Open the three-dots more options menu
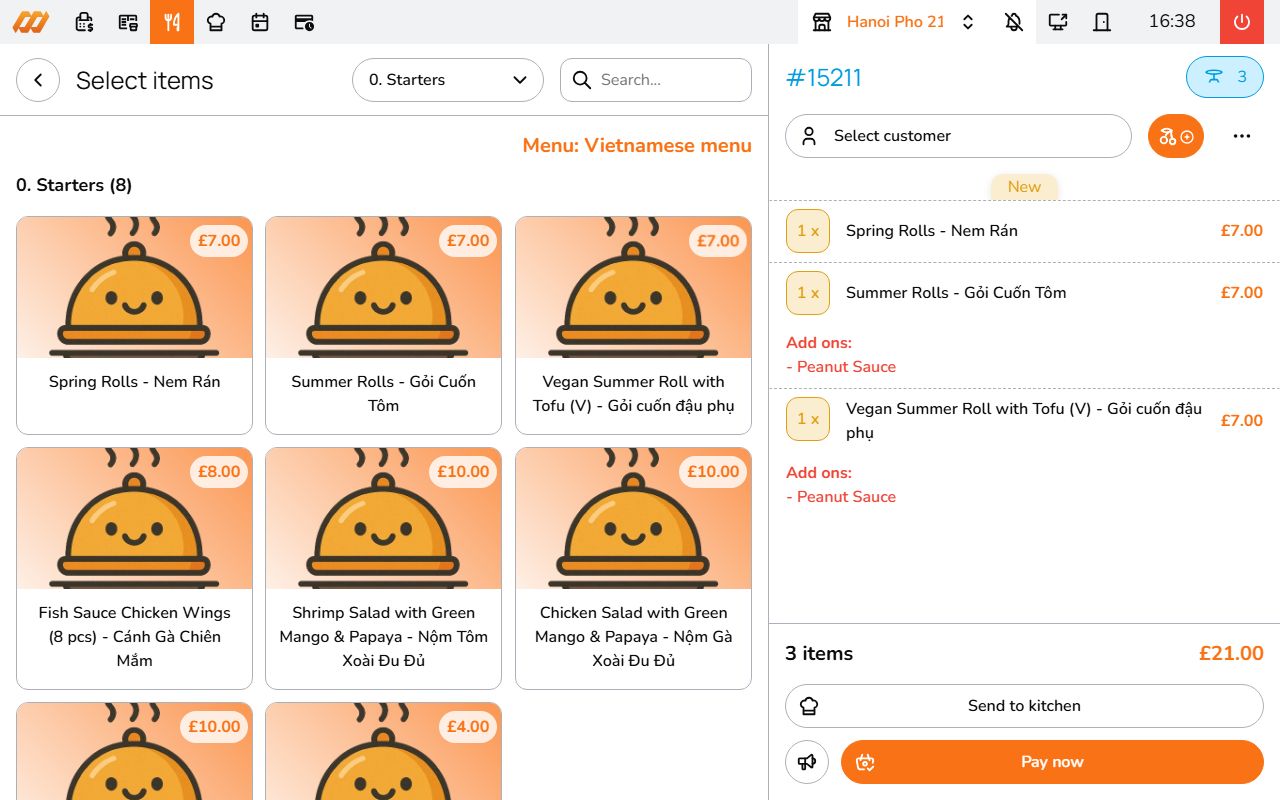Screen dimensions: 1280x800 coord(1242,136)
